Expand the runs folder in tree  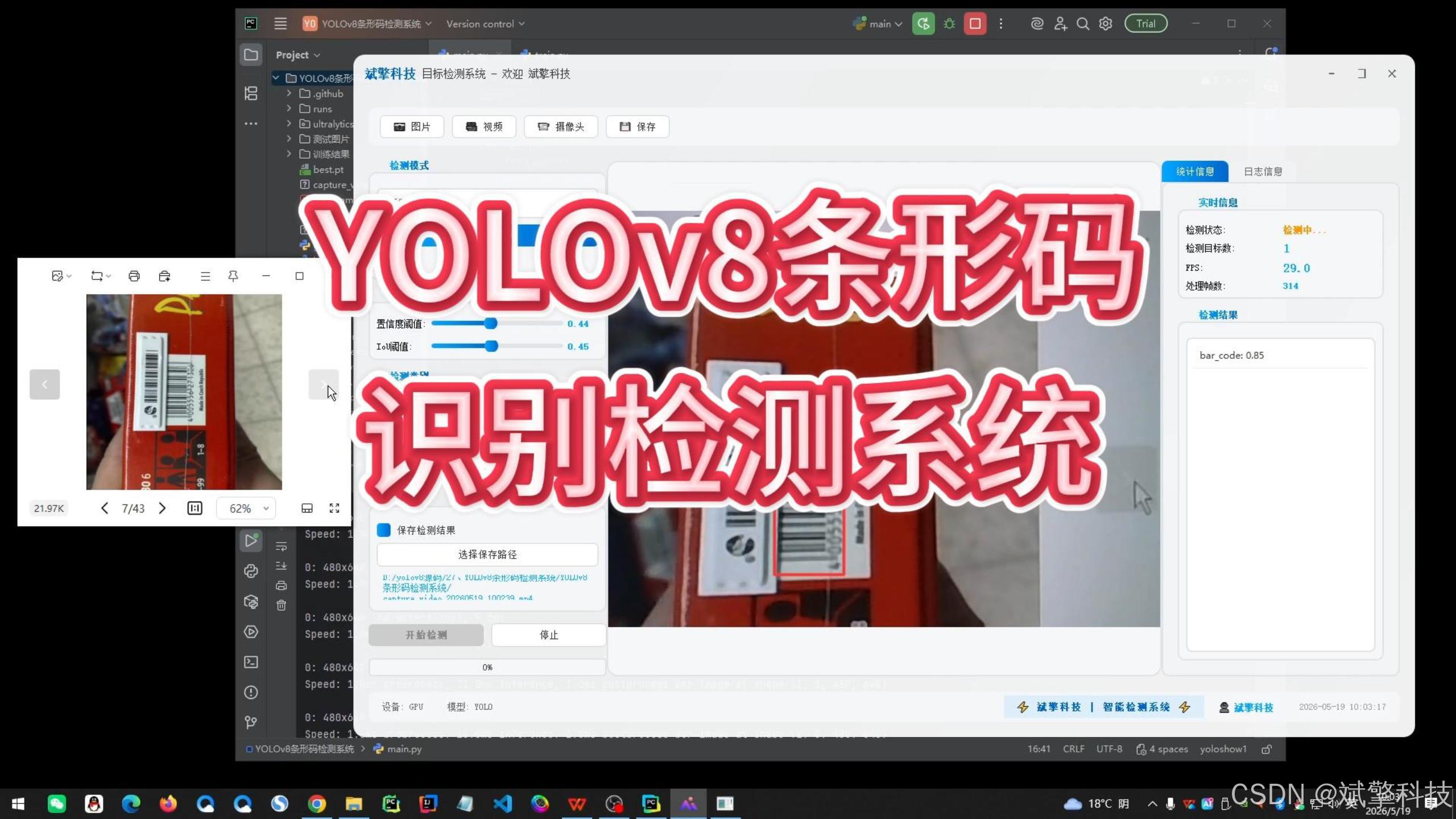coord(289,108)
